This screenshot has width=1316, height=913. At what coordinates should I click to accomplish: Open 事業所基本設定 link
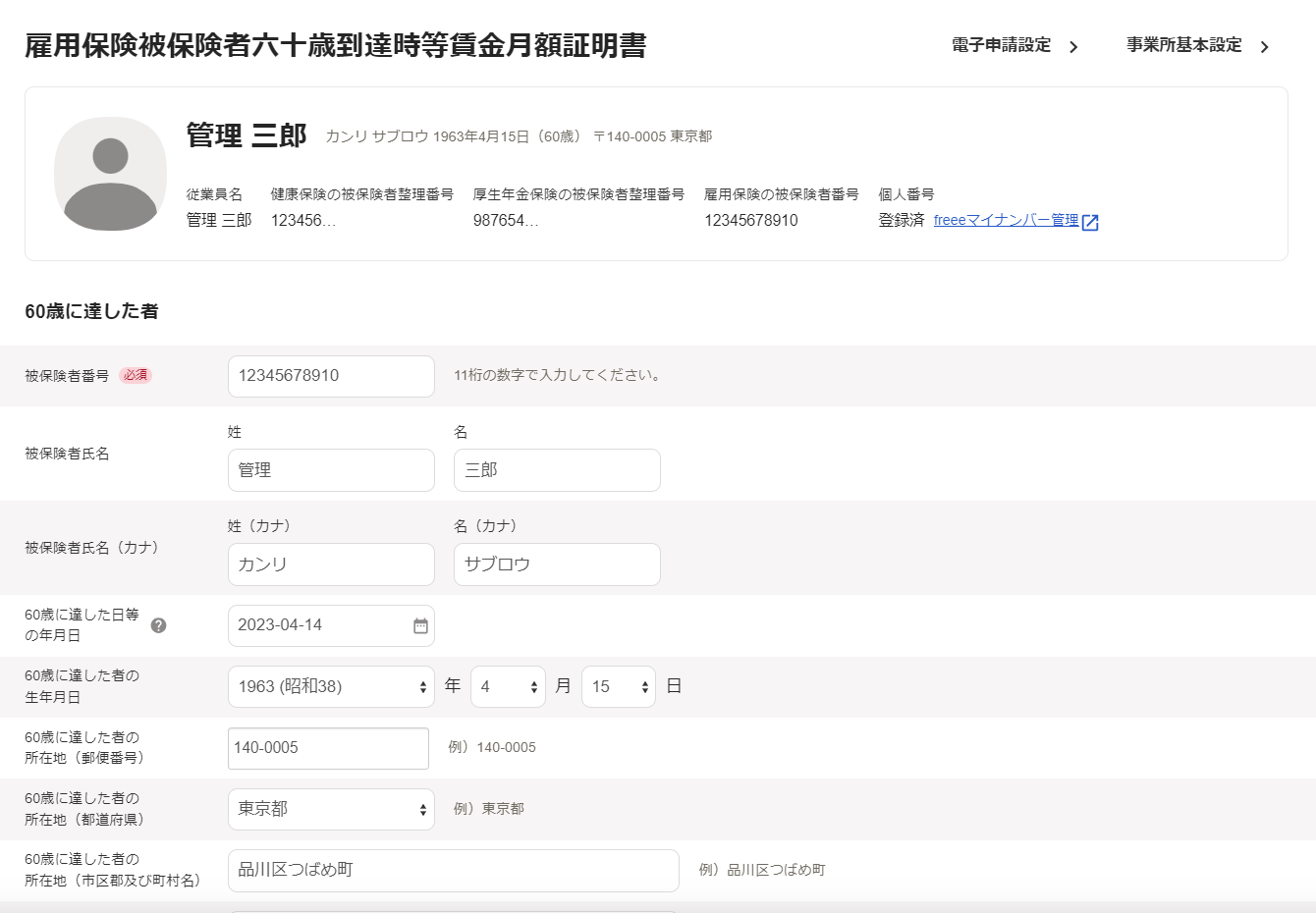(x=1183, y=45)
